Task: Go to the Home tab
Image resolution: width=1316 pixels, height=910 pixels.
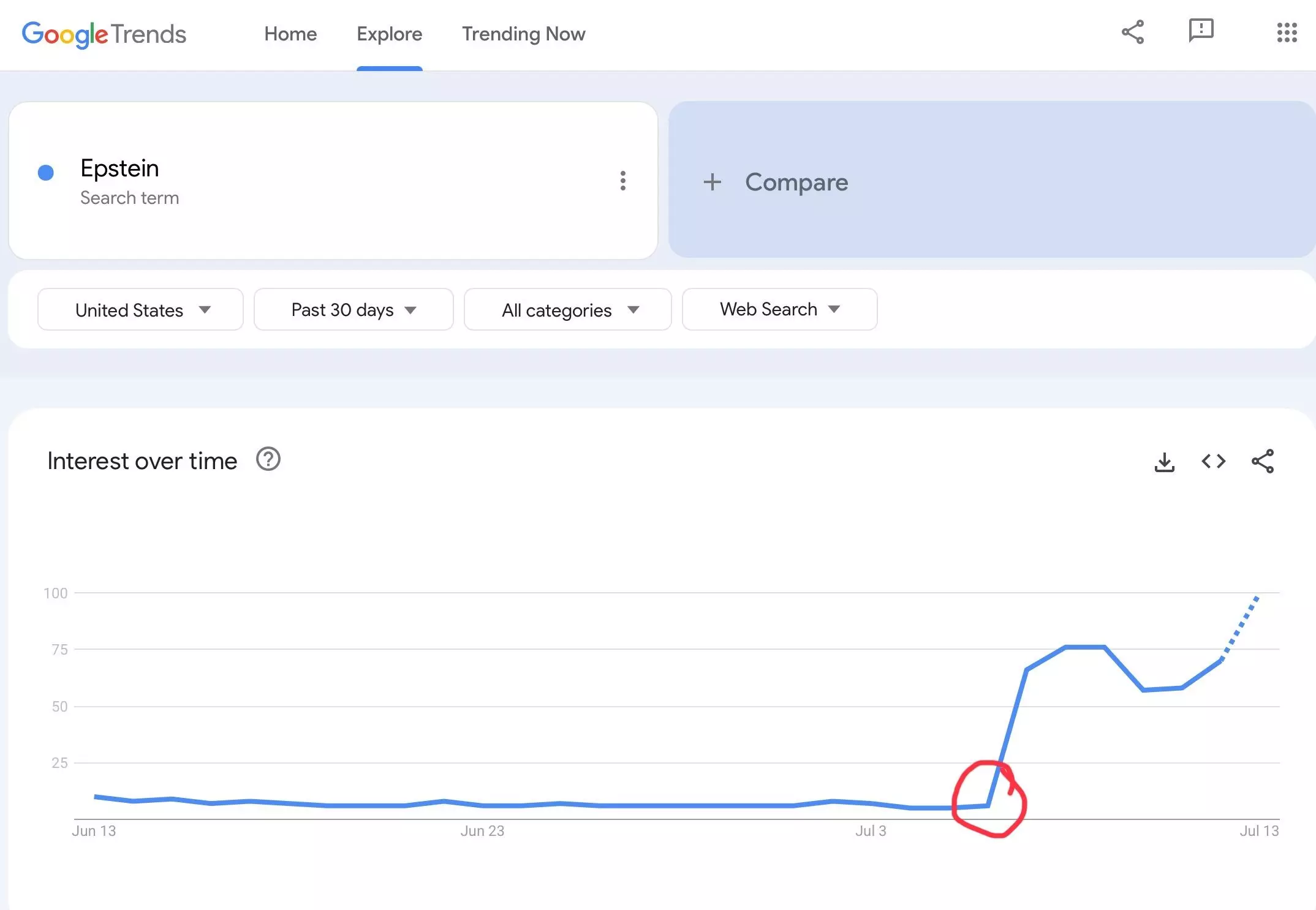Action: point(290,34)
